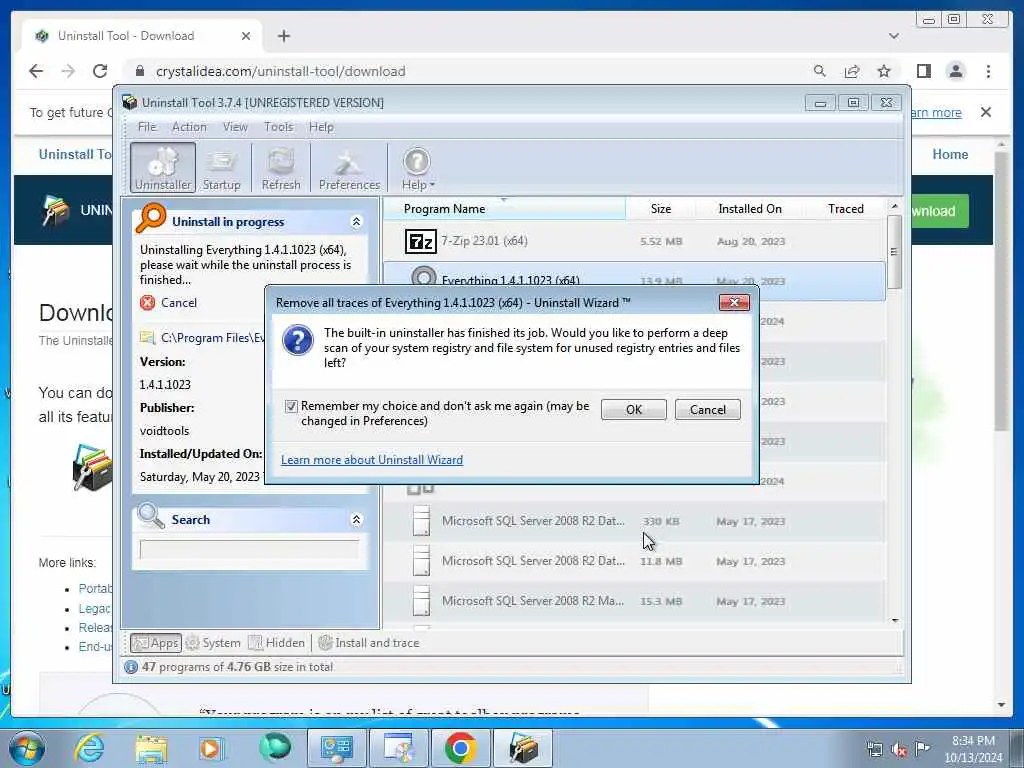Viewport: 1024px width, 768px height.
Task: Collapse the Search panel
Action: (357, 520)
